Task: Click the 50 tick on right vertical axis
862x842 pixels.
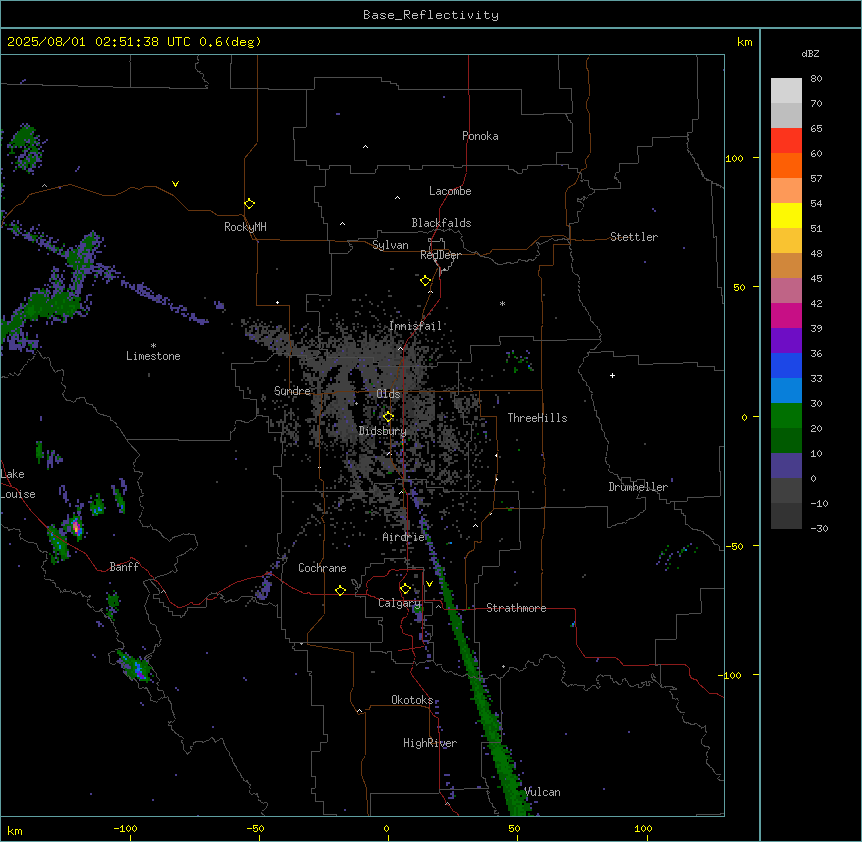Action: click(x=739, y=287)
